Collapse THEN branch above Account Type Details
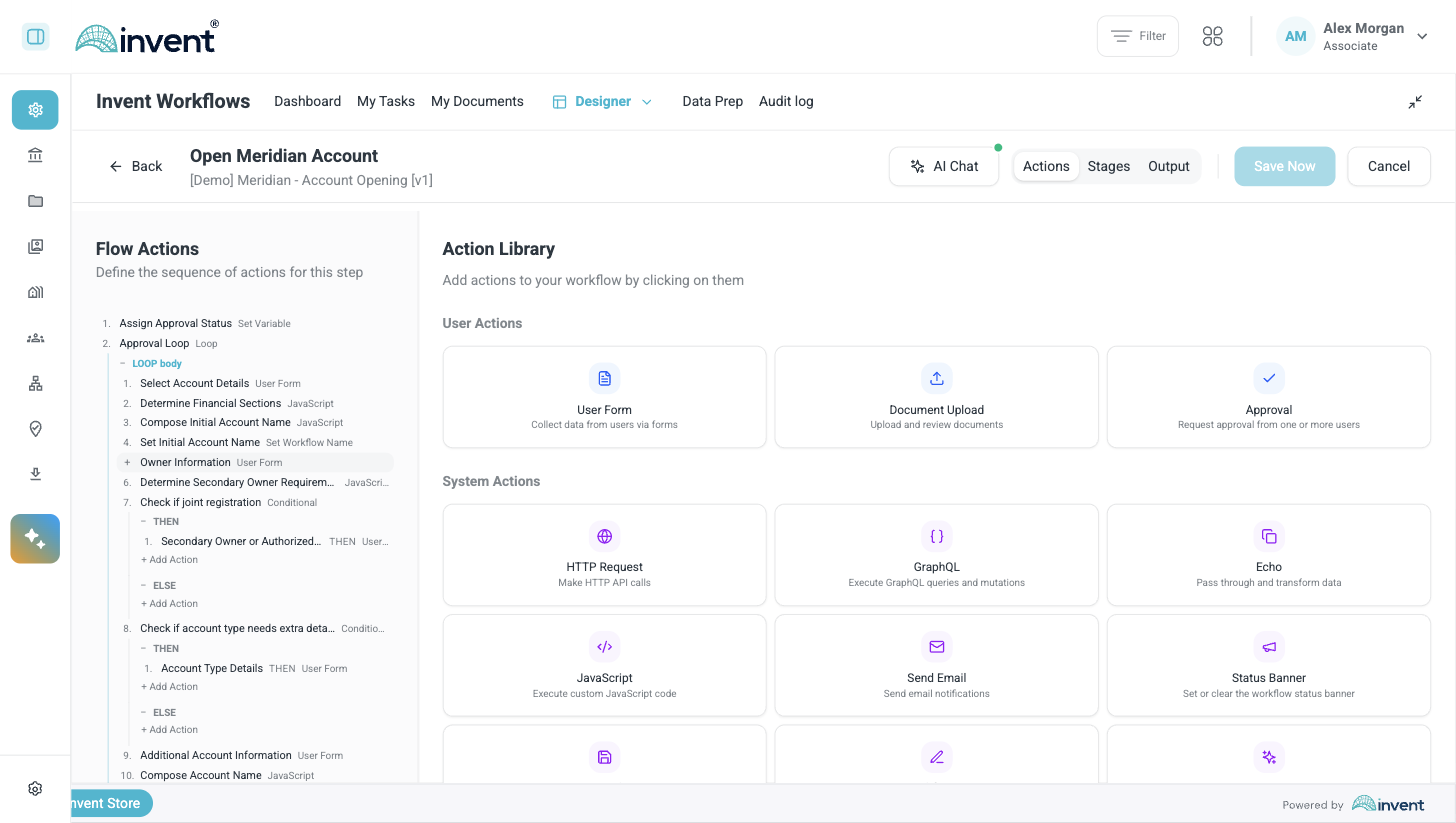The image size is (1456, 823). coord(144,649)
